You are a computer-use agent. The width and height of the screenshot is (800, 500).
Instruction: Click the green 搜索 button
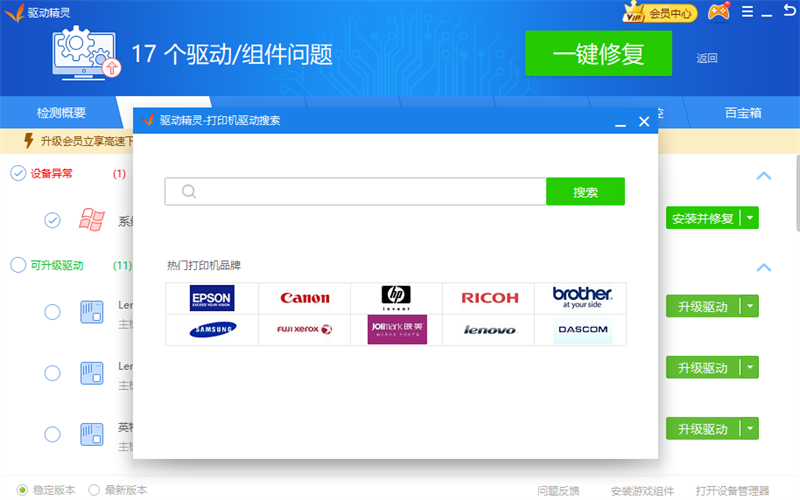[x=585, y=192]
